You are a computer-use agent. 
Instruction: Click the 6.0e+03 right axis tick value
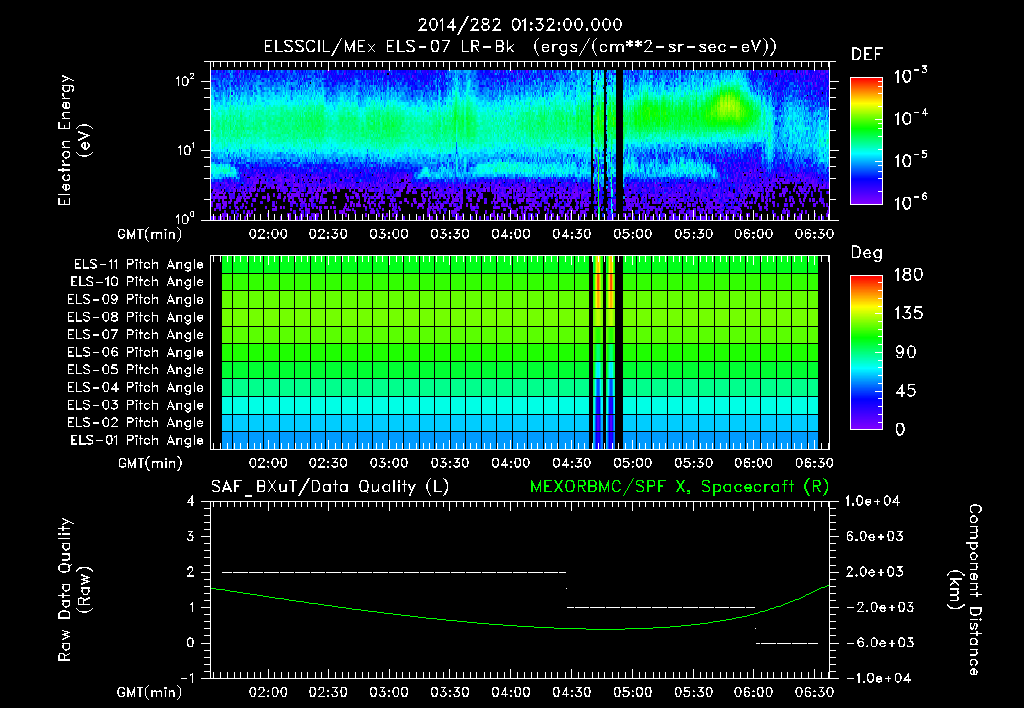point(874,536)
